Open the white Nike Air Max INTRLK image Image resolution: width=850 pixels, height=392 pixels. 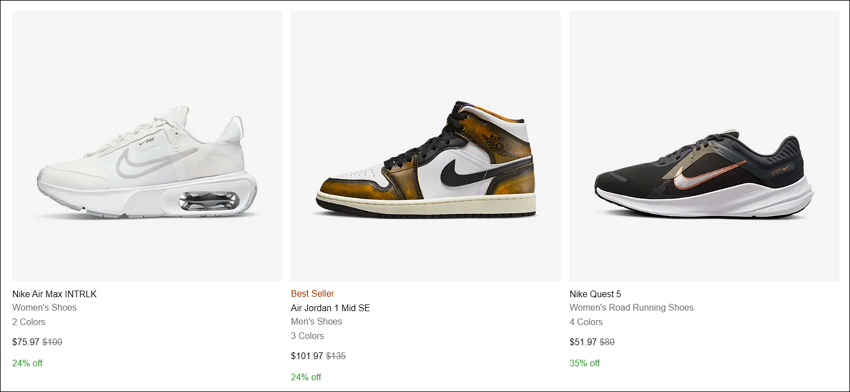click(x=147, y=146)
